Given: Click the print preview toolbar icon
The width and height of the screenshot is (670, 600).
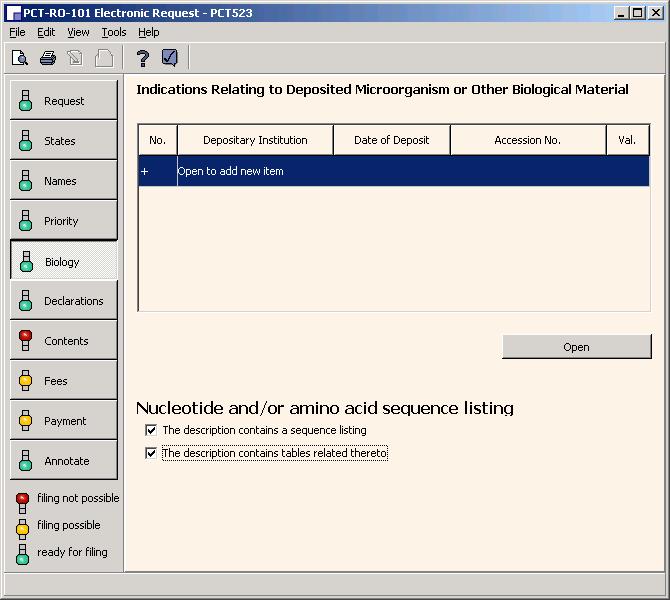Looking at the screenshot, I should [20, 58].
